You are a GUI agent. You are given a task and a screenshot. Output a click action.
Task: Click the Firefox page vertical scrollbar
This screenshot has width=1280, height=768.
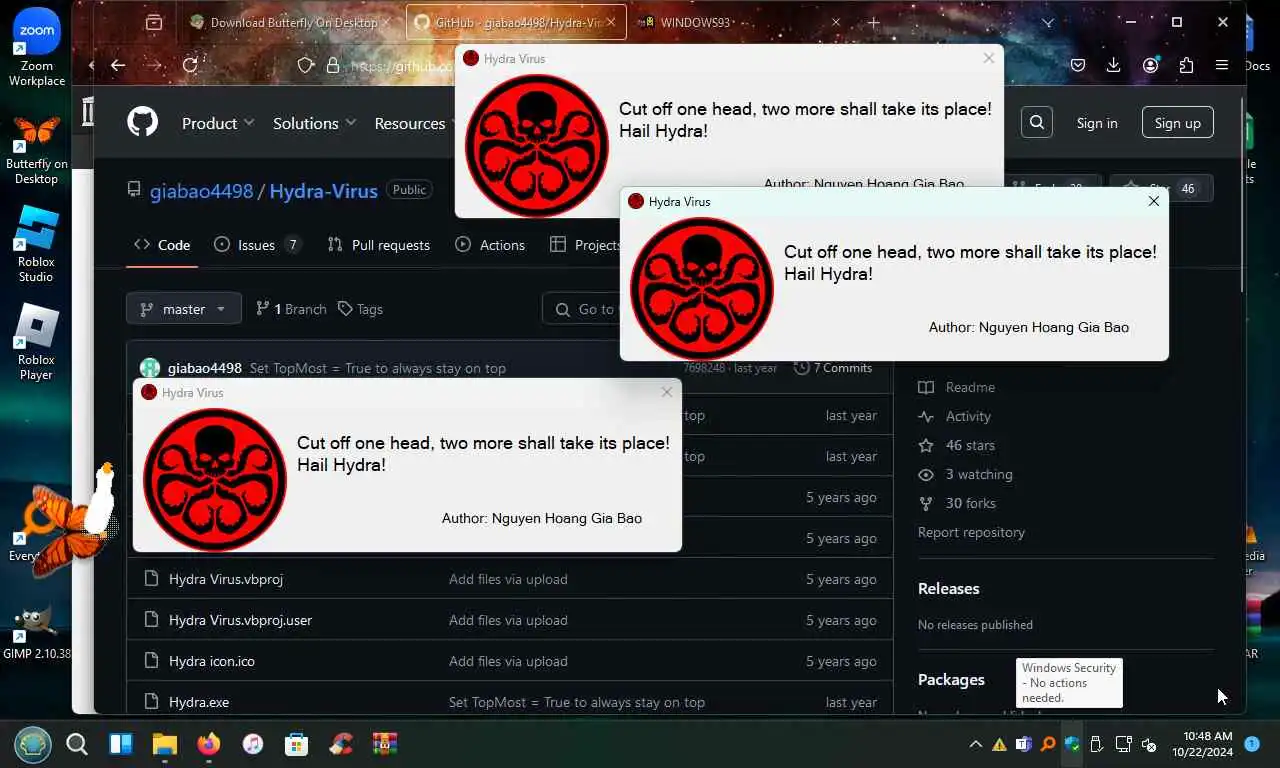pos(1242,195)
